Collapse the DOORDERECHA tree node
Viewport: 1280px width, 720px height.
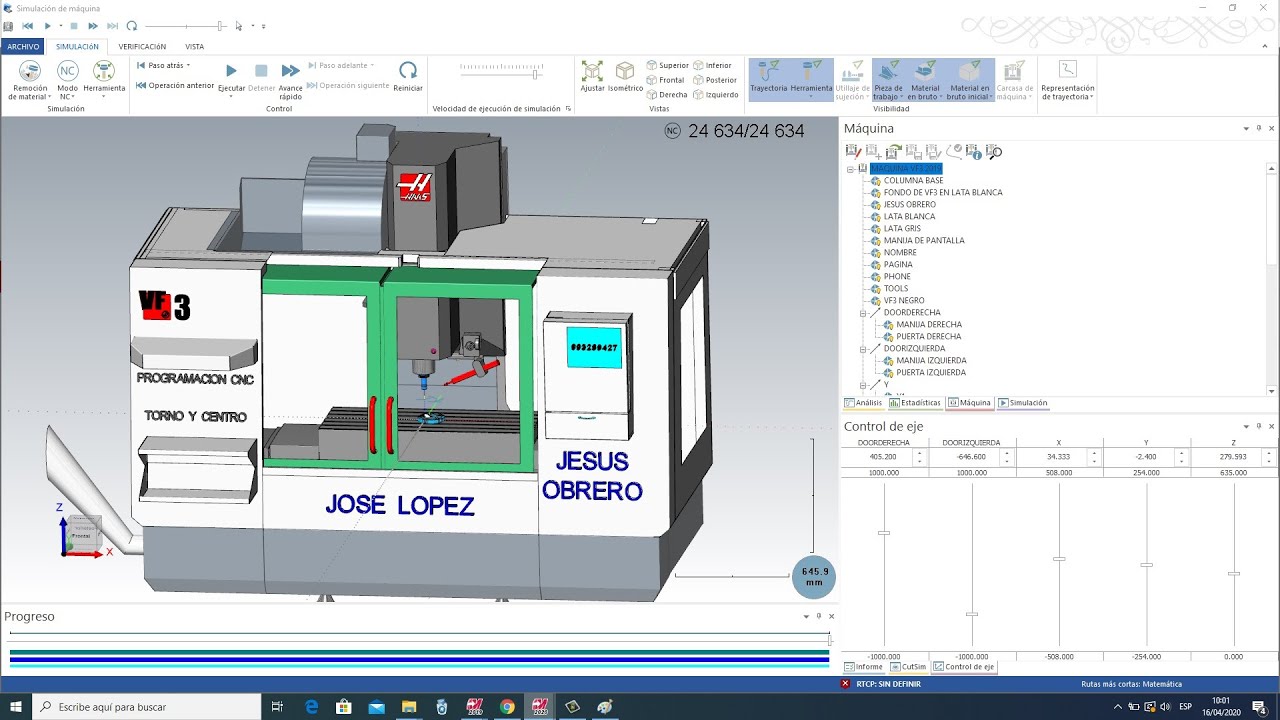(863, 313)
